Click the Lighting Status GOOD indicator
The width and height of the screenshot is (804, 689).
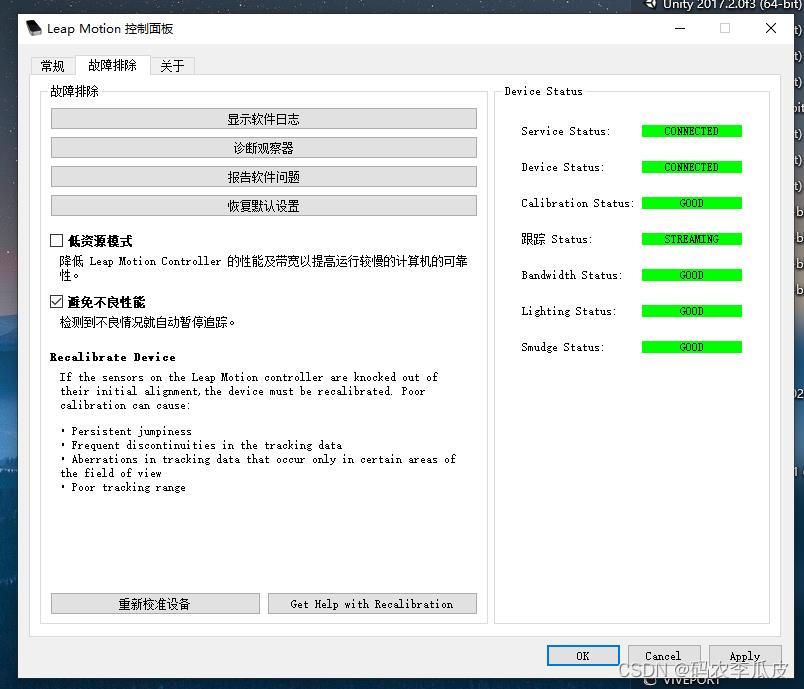[691, 311]
